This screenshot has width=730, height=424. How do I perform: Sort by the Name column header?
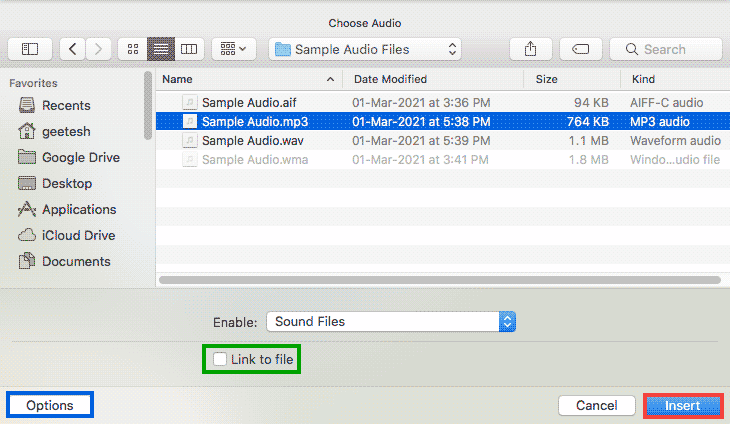249,79
